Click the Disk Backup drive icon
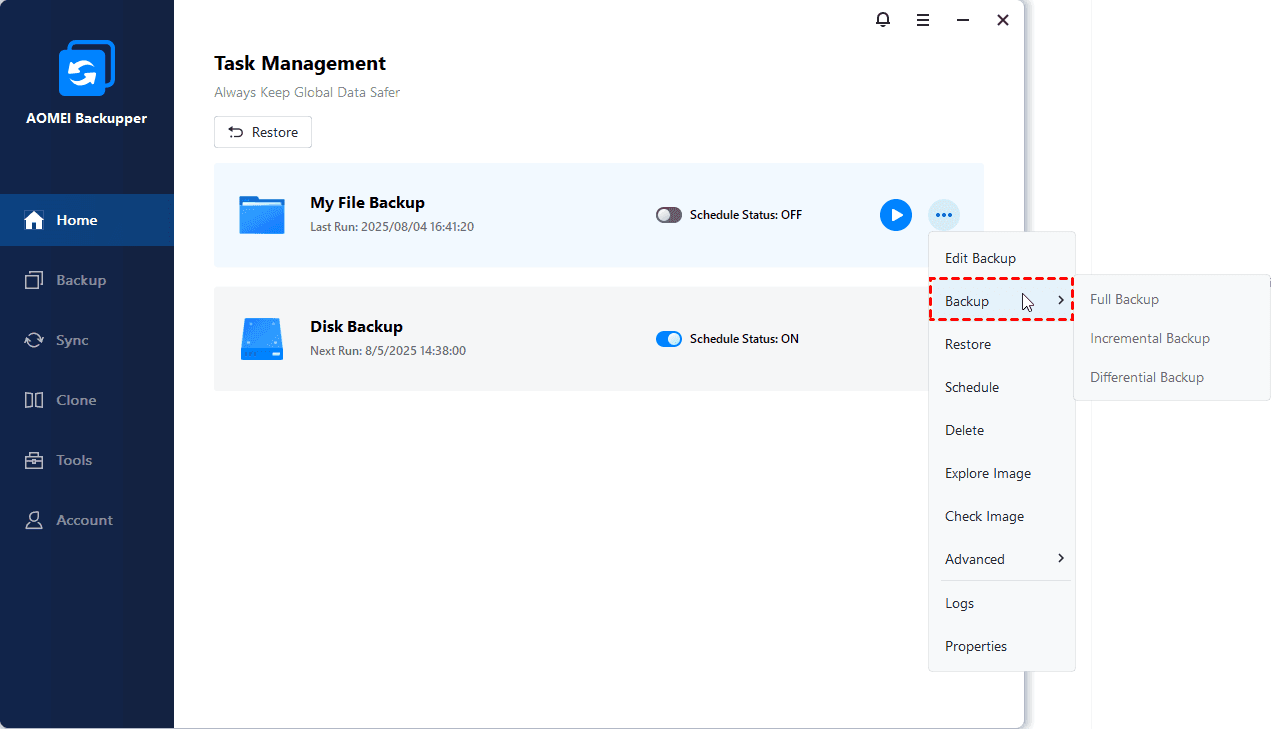 [262, 339]
